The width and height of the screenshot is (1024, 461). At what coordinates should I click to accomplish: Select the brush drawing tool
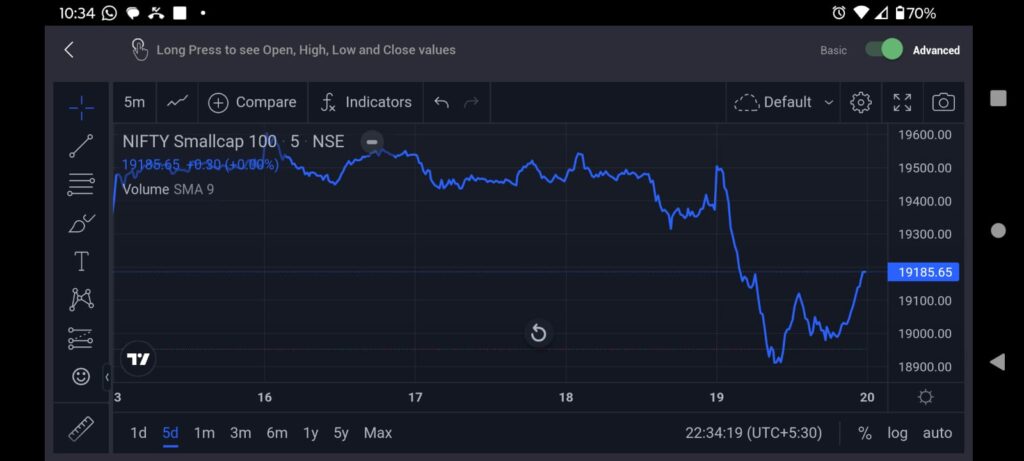(x=81, y=223)
